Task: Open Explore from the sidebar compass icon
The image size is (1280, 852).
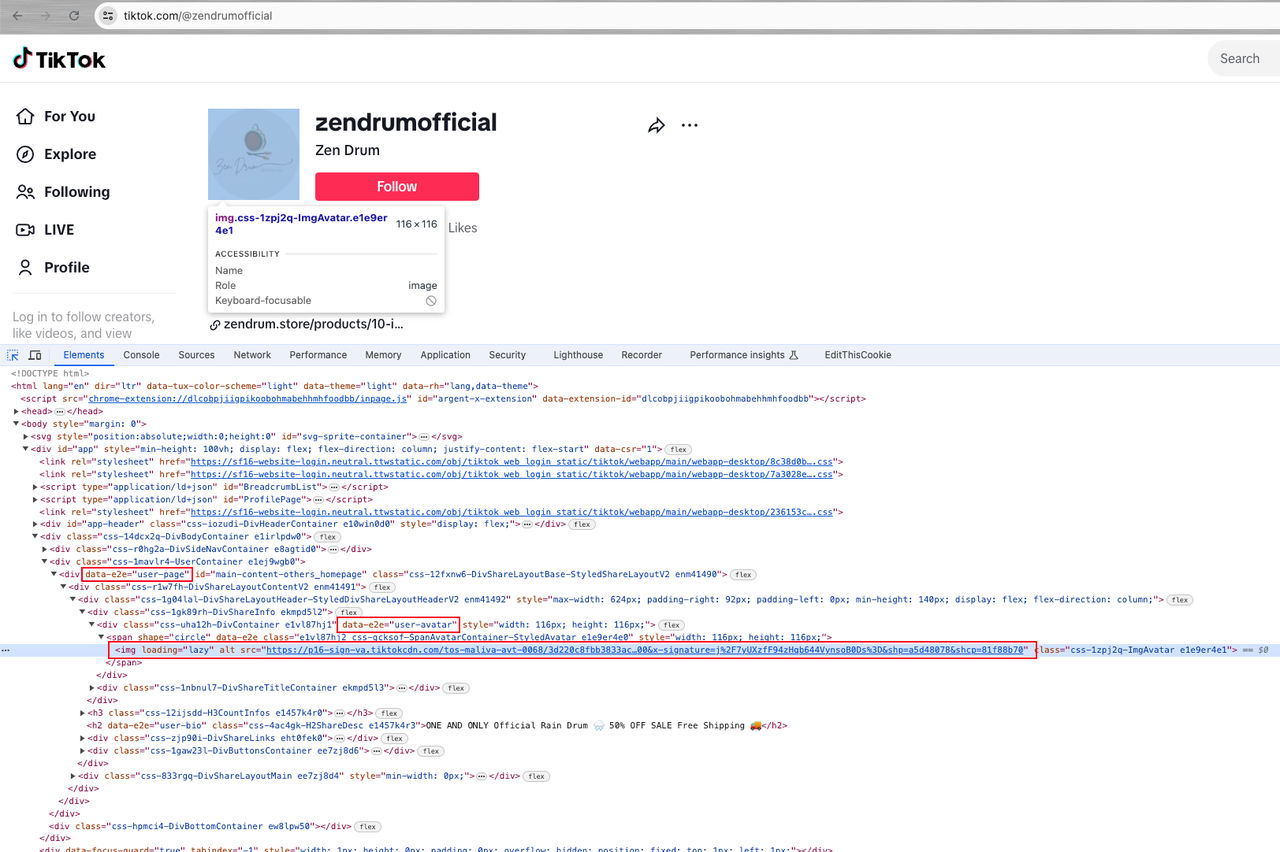Action: click(x=26, y=154)
